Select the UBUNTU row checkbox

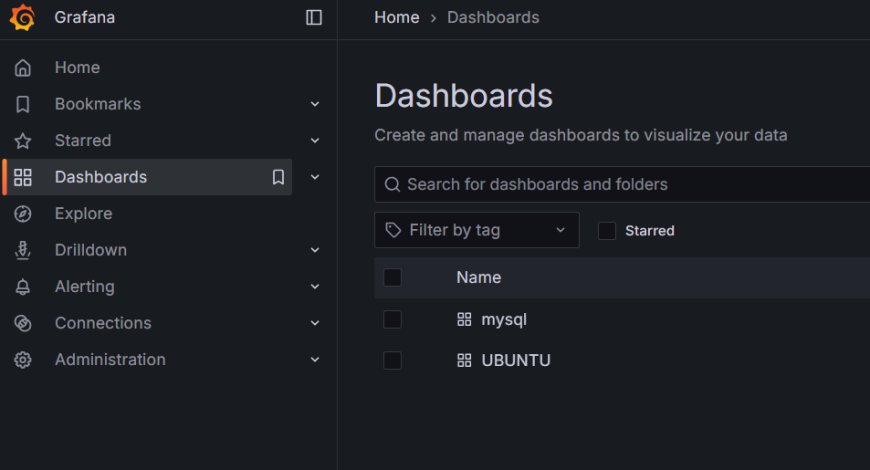pos(392,360)
